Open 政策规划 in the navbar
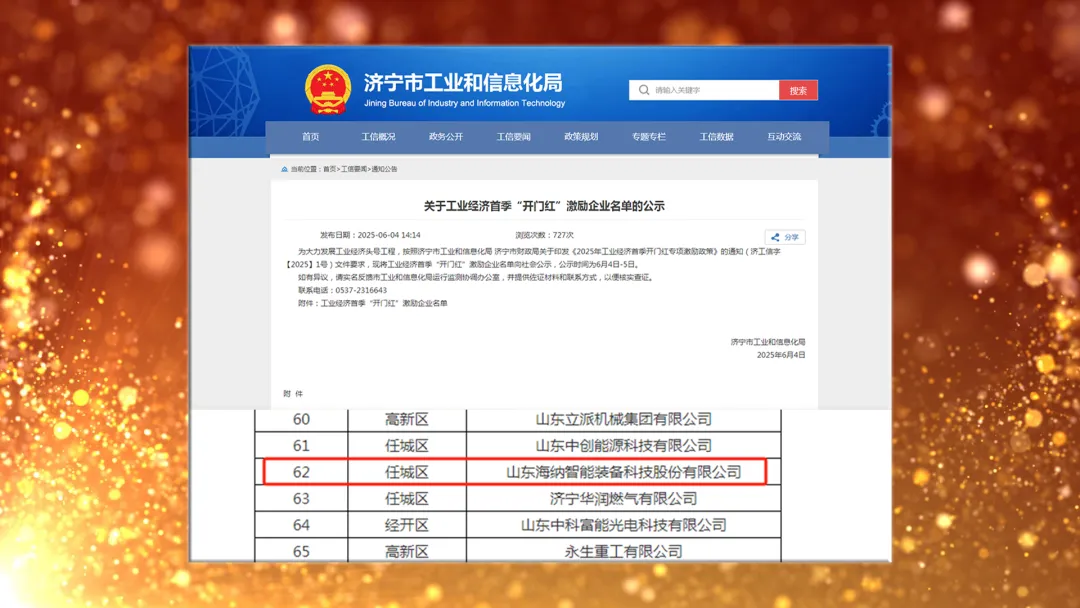 (581, 137)
